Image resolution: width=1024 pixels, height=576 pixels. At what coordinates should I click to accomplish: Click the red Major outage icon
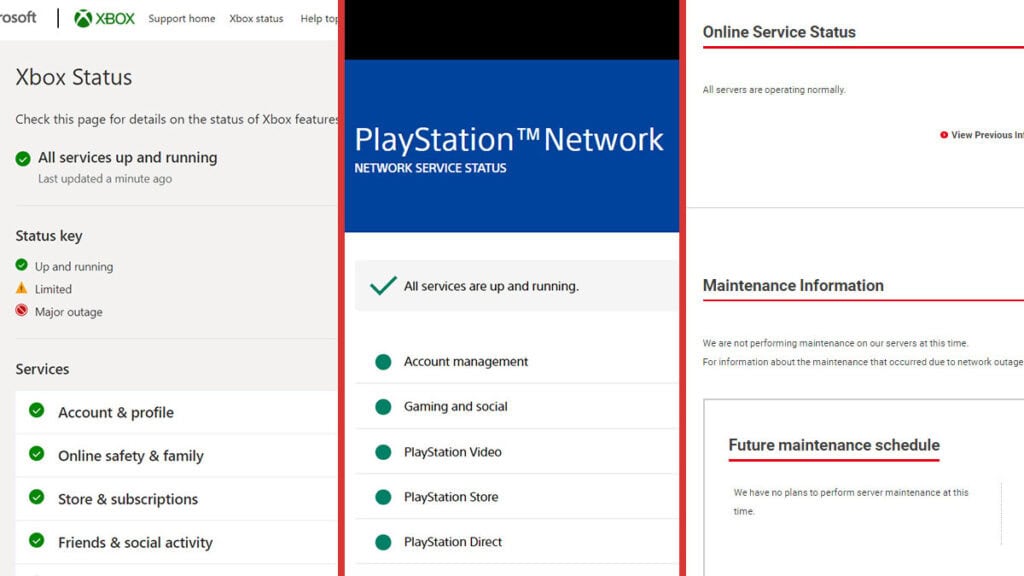point(21,311)
